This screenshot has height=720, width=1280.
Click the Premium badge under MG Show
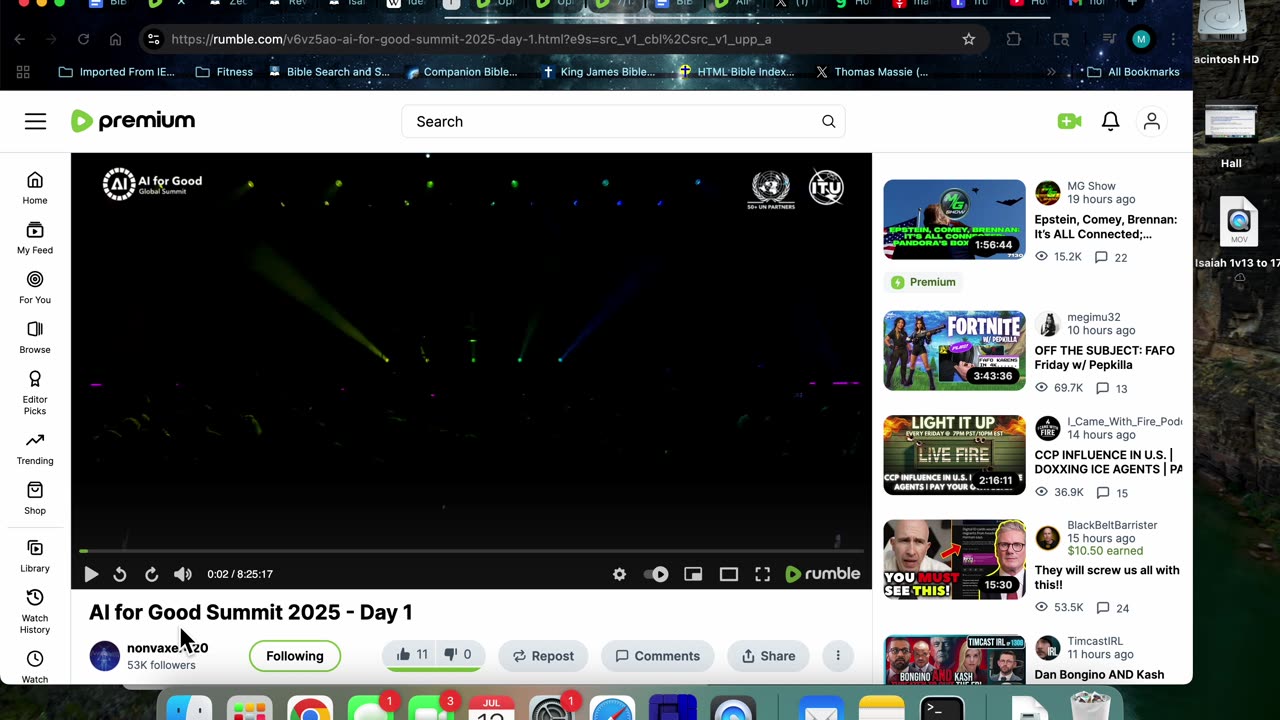pyautogui.click(x=923, y=282)
